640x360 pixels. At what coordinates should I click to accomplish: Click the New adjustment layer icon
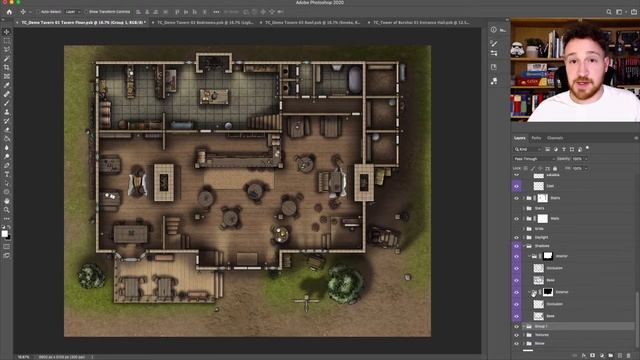pyautogui.click(x=602, y=356)
